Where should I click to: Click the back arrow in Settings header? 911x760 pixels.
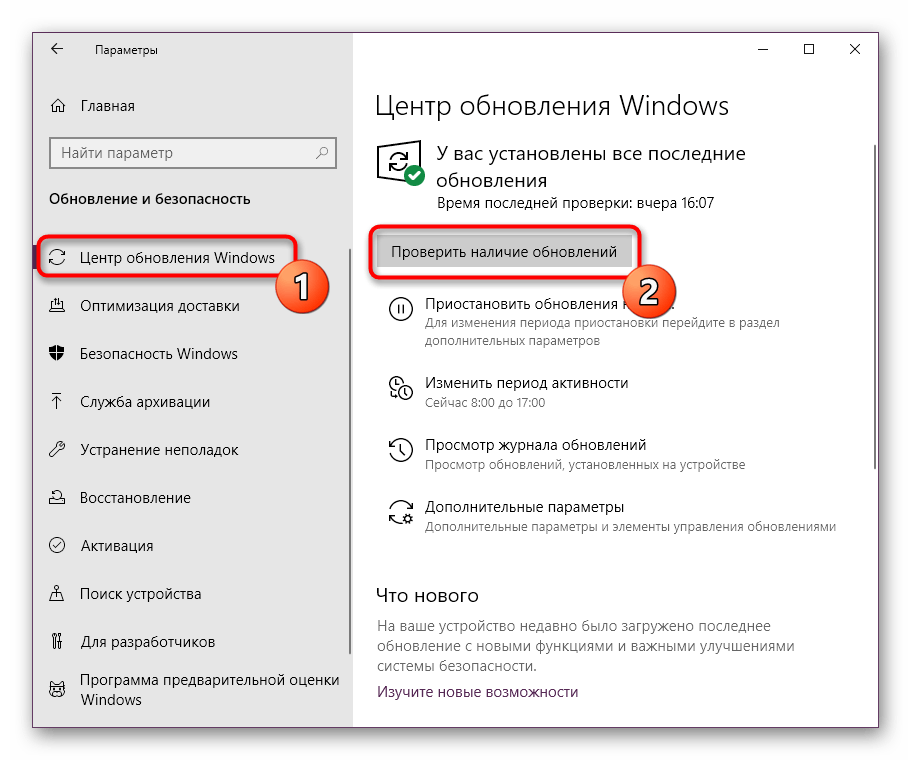pos(57,49)
